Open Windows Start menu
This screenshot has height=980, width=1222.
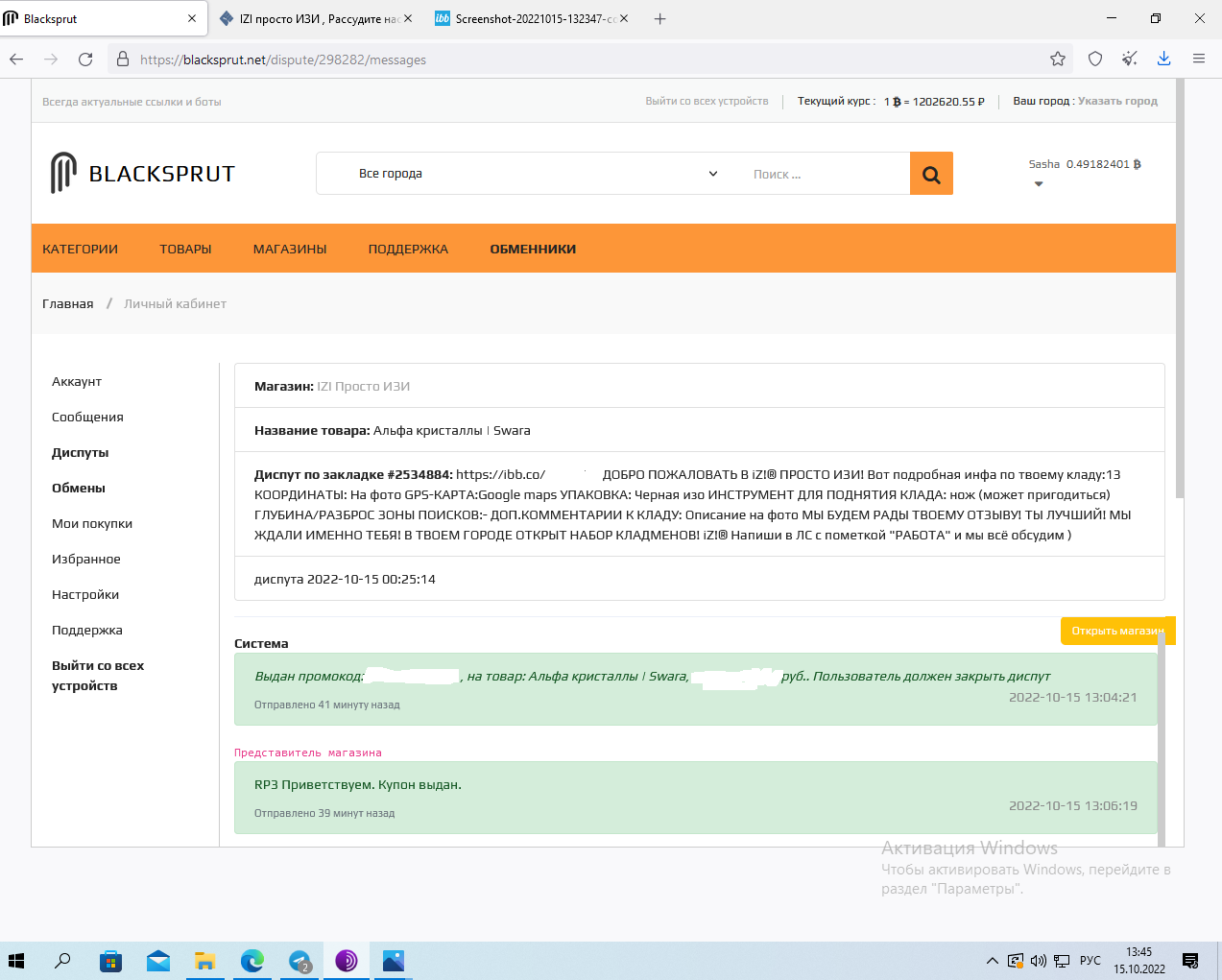[x=16, y=961]
